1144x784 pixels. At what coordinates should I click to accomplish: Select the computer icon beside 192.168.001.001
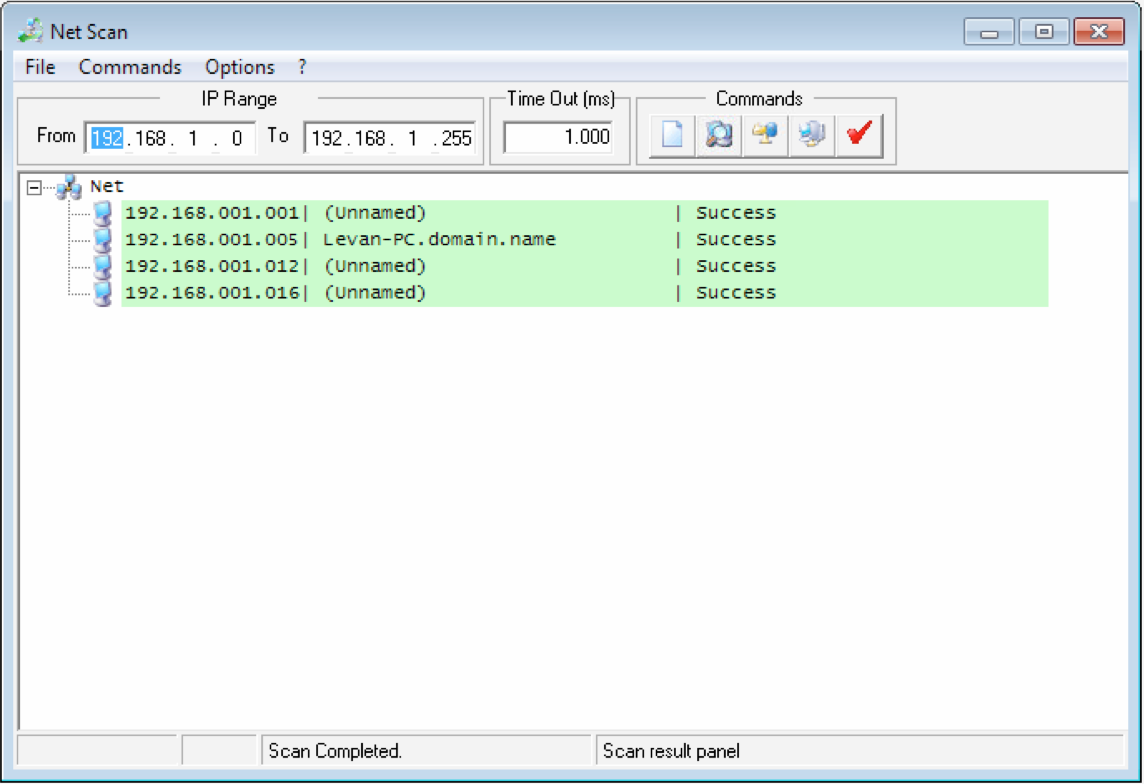tap(103, 212)
